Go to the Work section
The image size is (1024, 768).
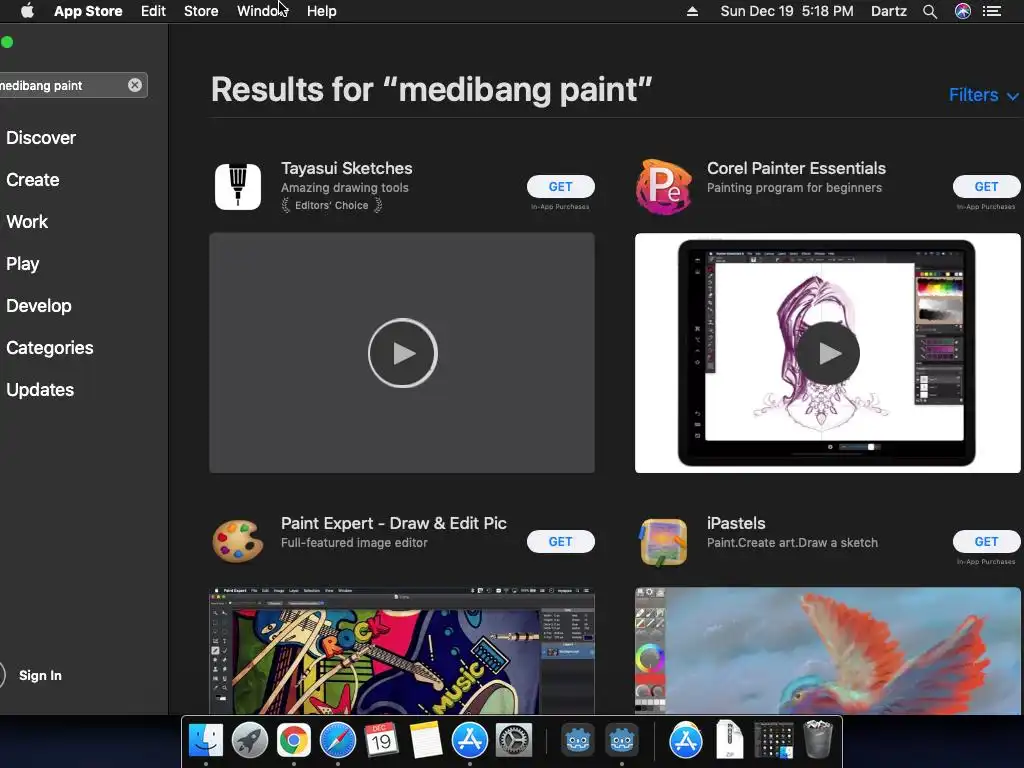pyautogui.click(x=27, y=221)
